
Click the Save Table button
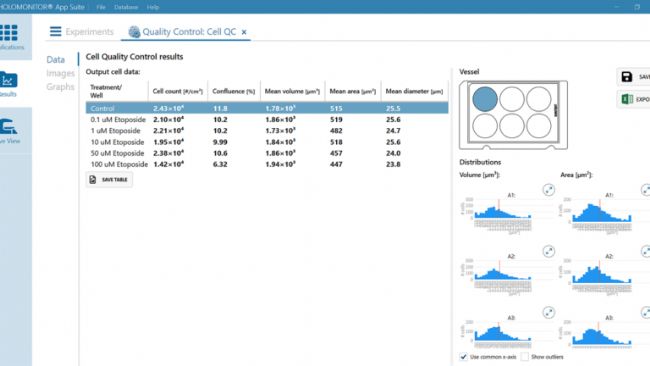point(109,179)
